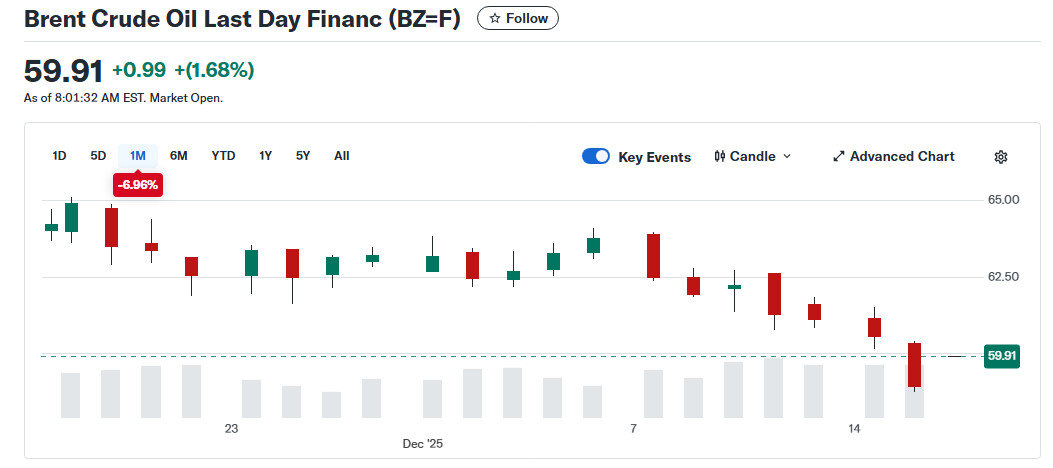Select the 1D time range
Screen dimensions: 1053x468
(x=59, y=156)
